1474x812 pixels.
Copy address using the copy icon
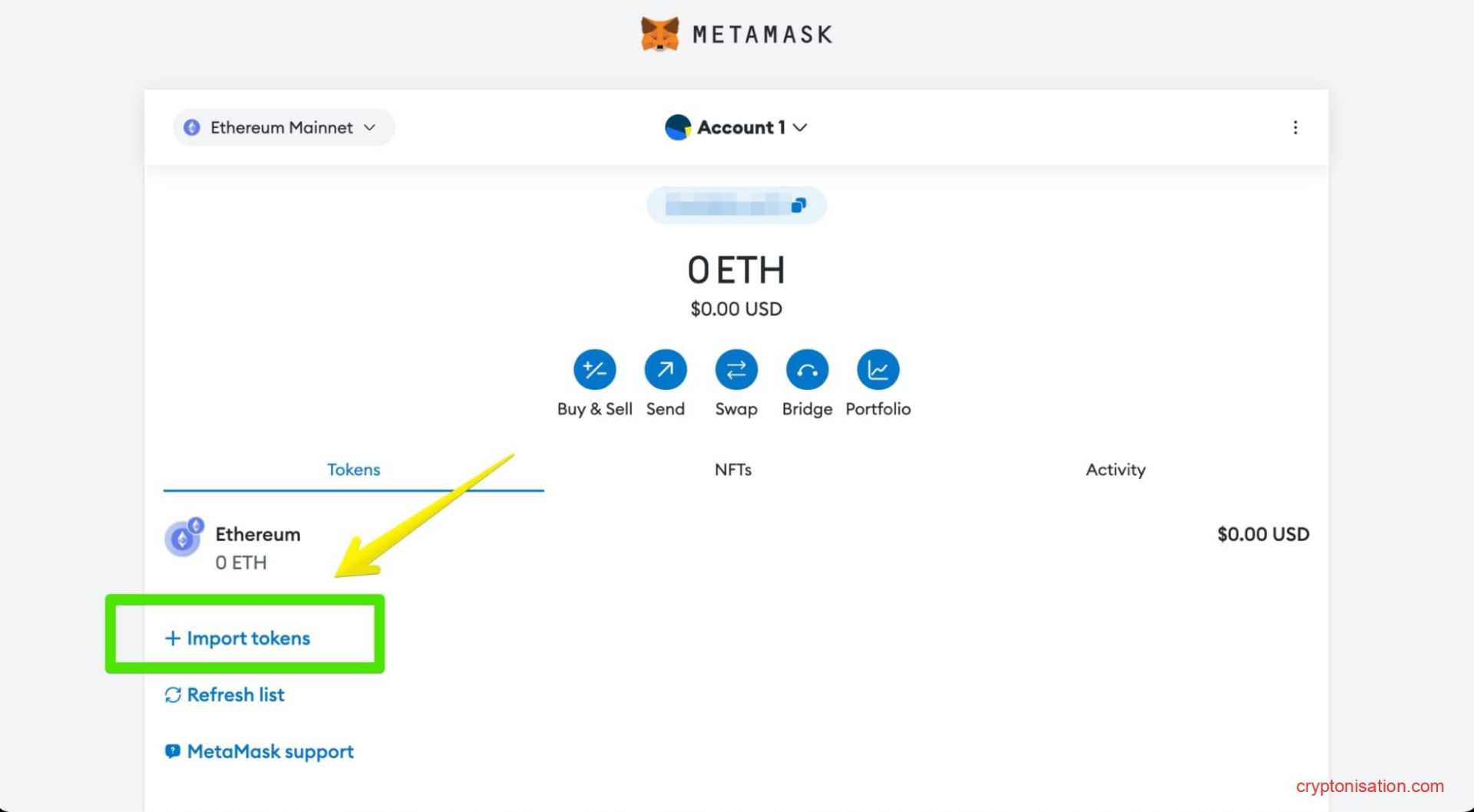click(x=798, y=206)
